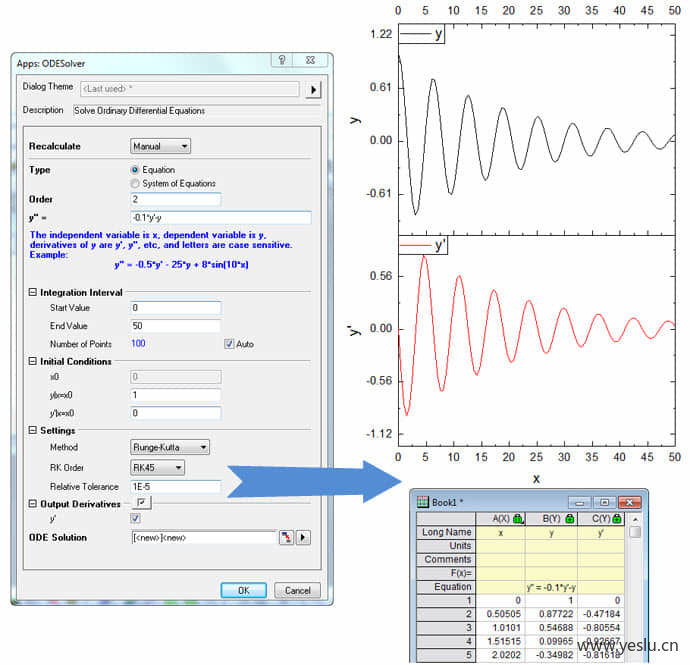Click the green lock icon on column B(Y)
Image resolution: width=690 pixels, height=665 pixels.
(569, 519)
